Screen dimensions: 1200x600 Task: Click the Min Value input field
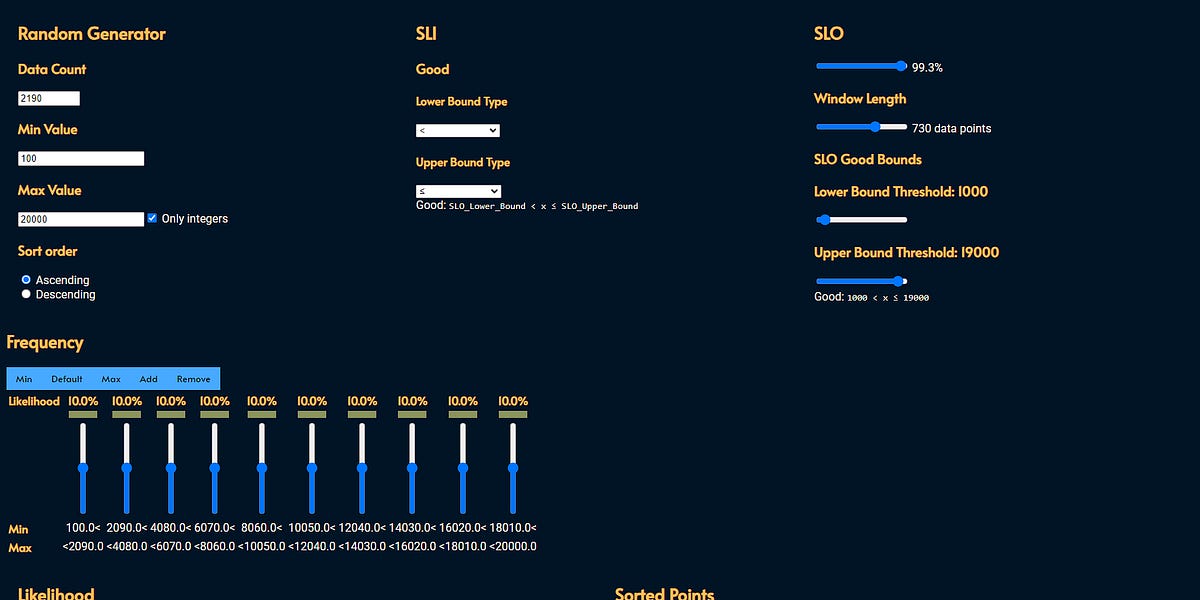click(x=81, y=159)
